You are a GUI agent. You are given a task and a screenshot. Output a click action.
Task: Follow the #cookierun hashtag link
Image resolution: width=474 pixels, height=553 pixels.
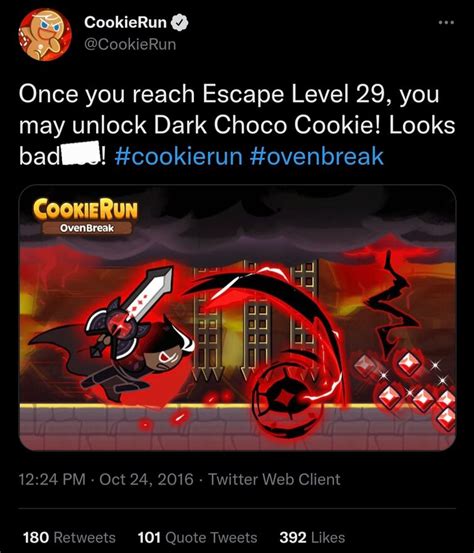point(178,156)
